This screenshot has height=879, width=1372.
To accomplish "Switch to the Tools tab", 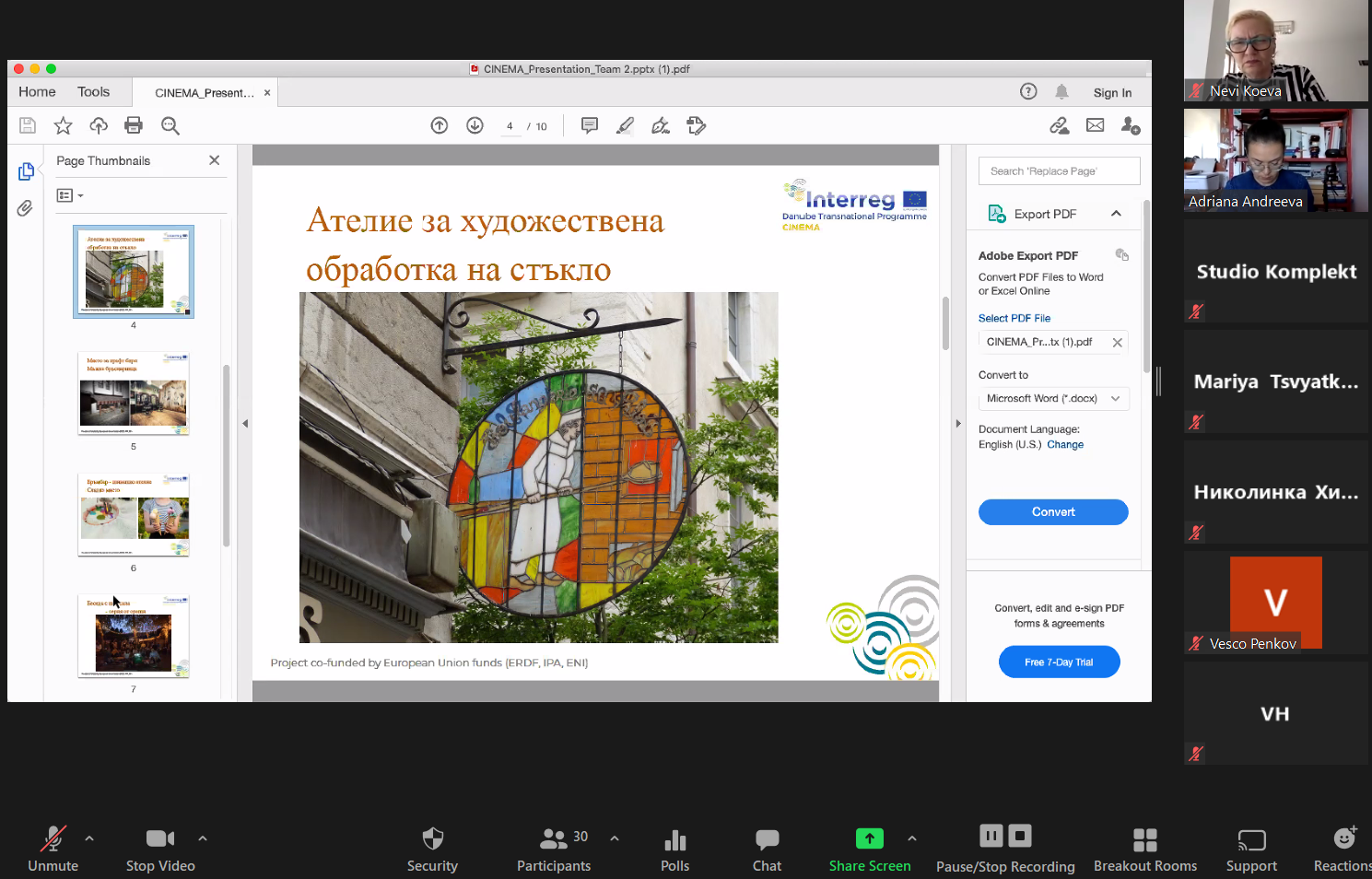I will (x=93, y=92).
